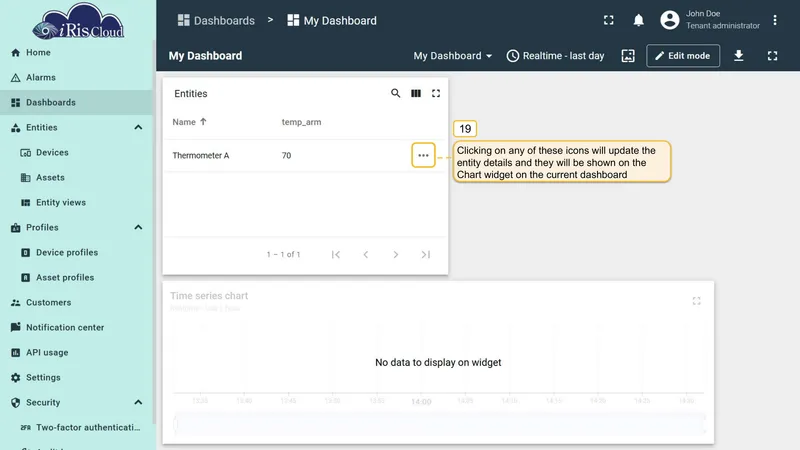The height and width of the screenshot is (450, 800).
Task: Click the Settings gear icon
Action: tap(15, 378)
